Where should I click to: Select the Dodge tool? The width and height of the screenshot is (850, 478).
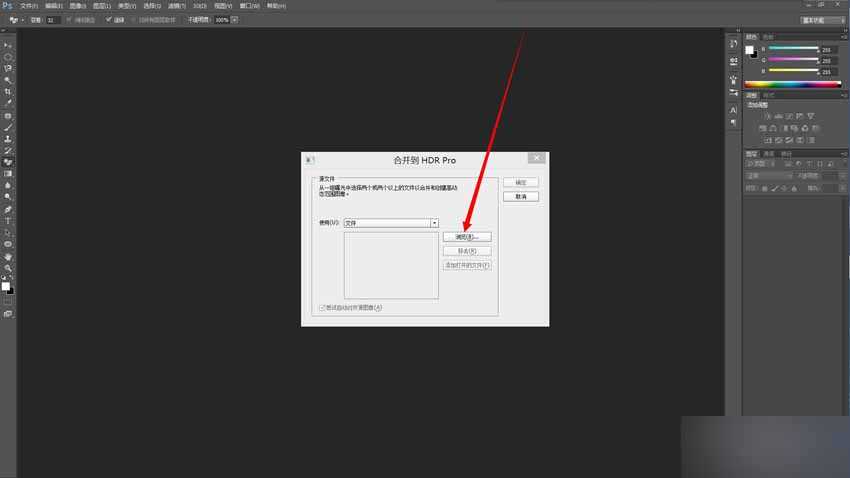coord(8,197)
